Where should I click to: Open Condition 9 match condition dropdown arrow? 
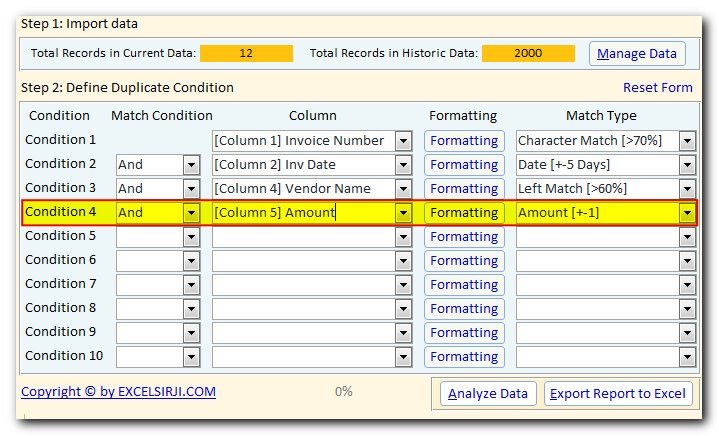(192, 333)
